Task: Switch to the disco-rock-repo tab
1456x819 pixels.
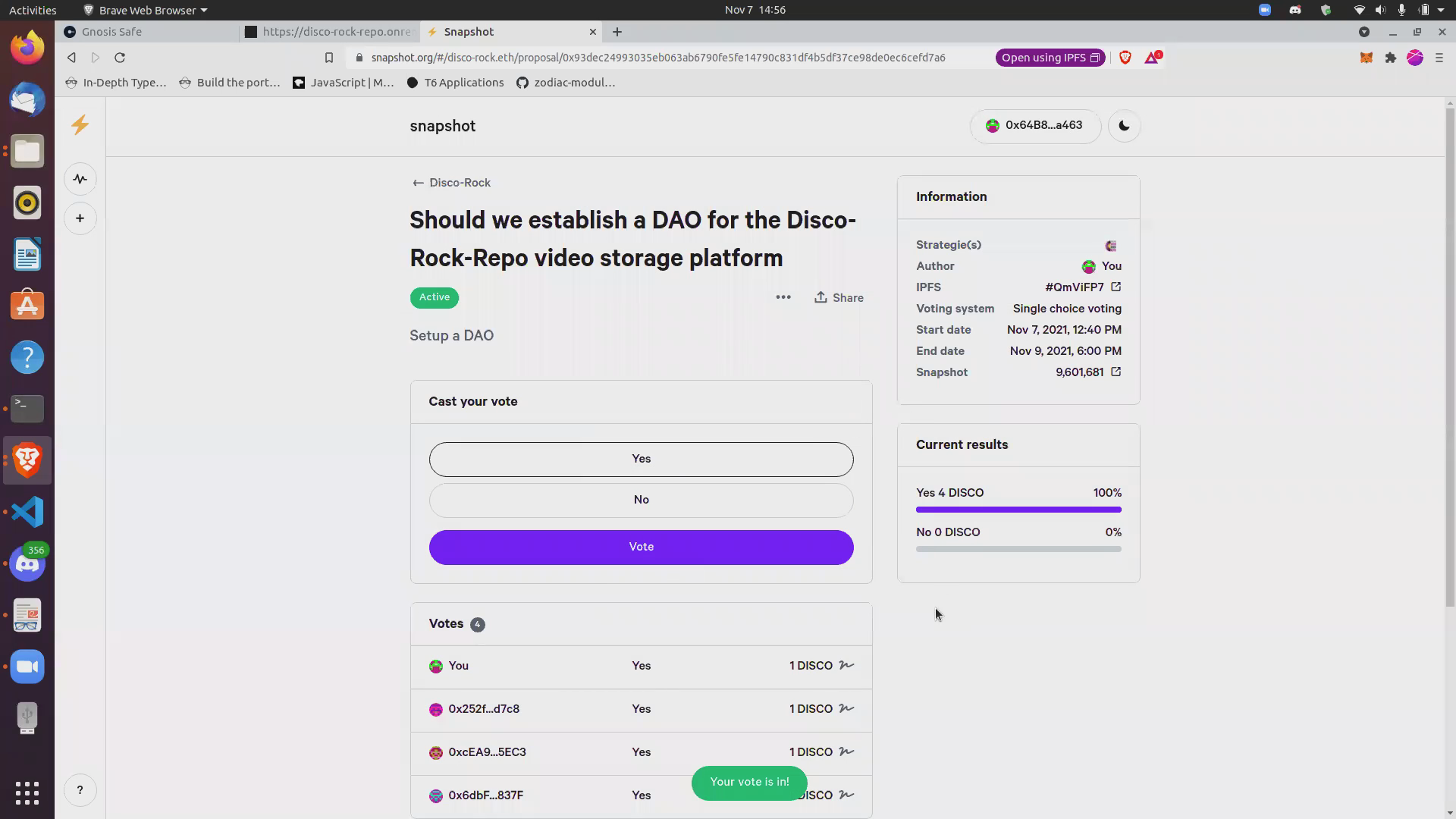Action: click(328, 32)
